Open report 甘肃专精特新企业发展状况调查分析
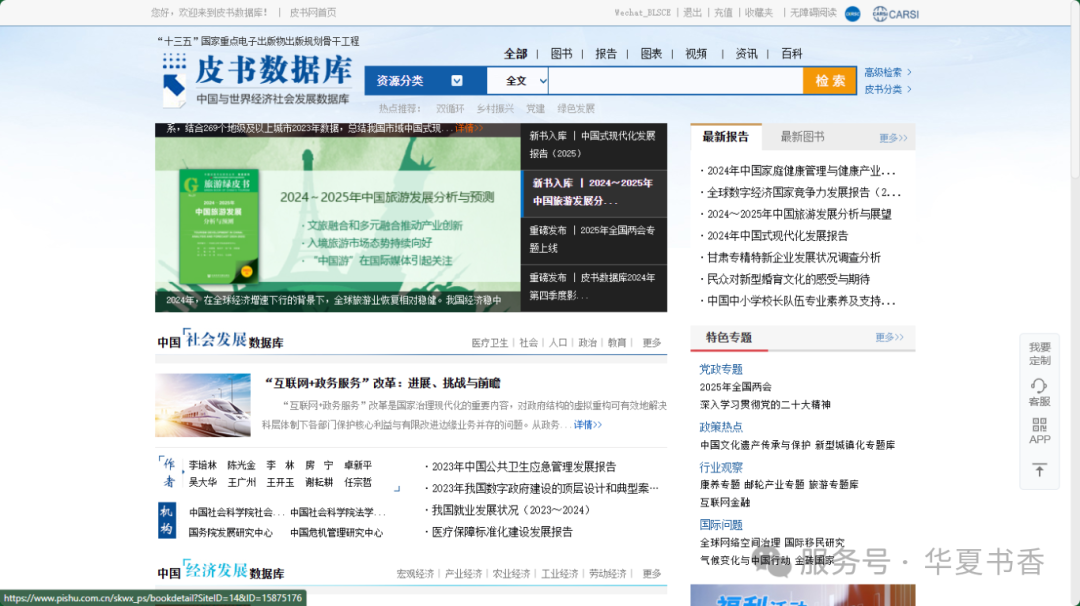This screenshot has width=1080, height=606. coord(793,258)
